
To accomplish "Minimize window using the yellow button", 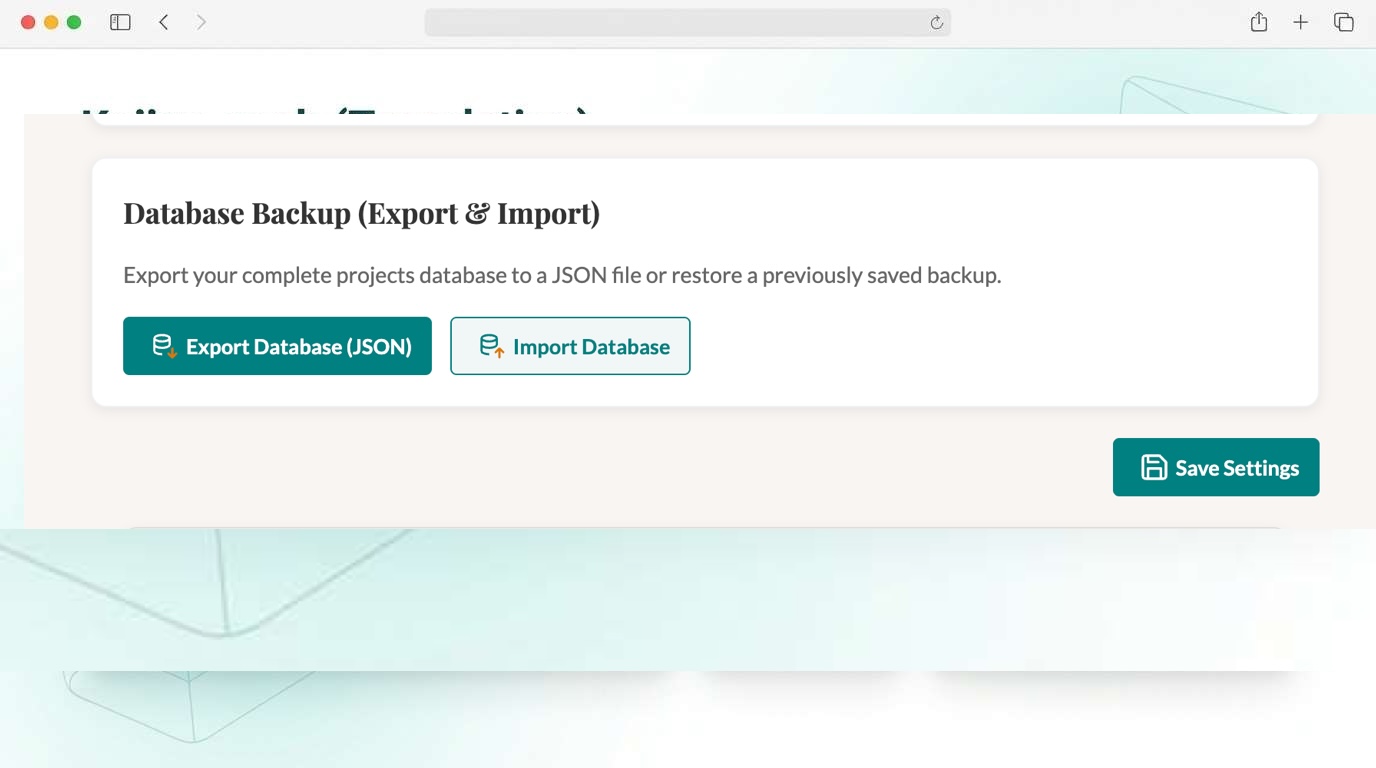I will coord(51,22).
